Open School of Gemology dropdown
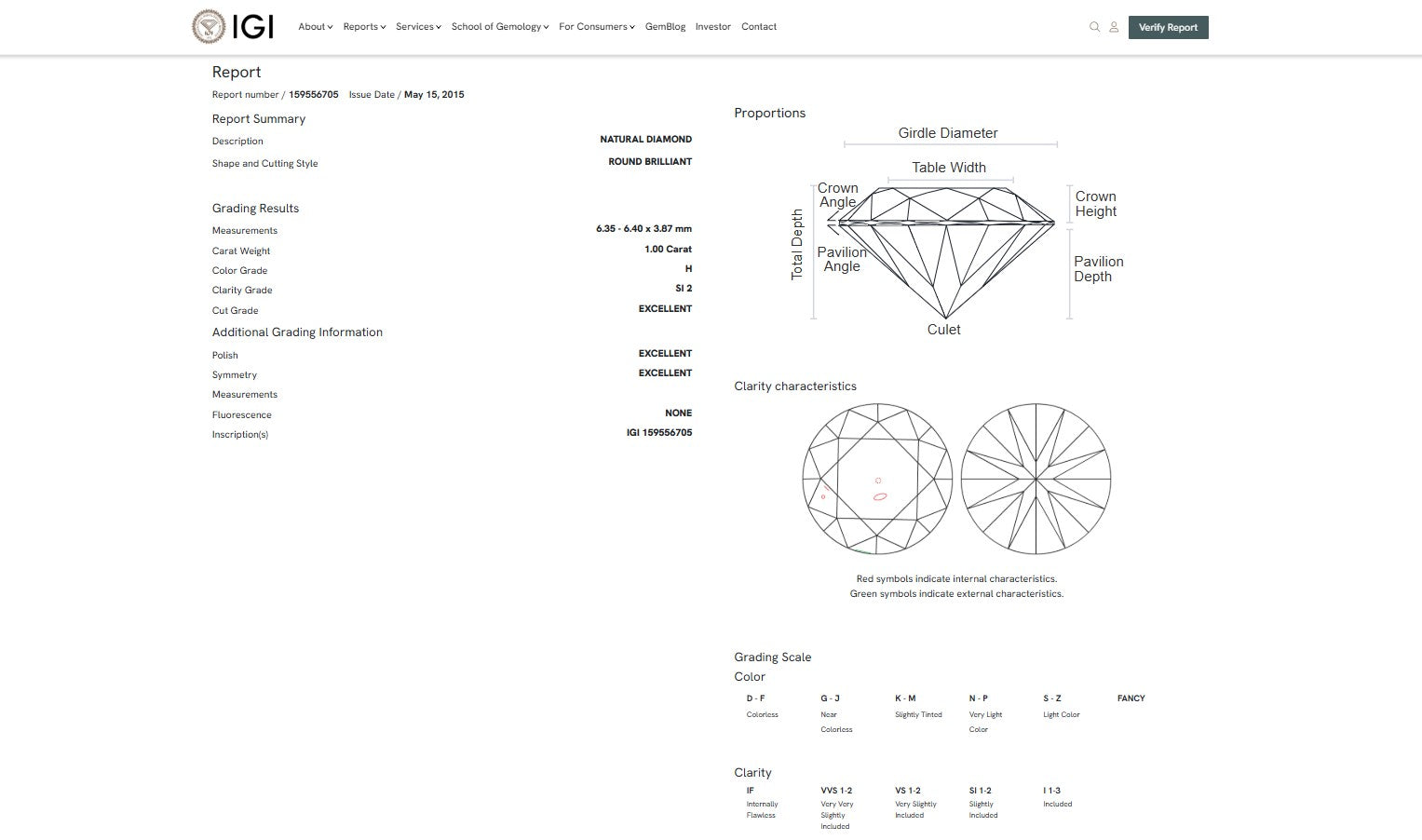 (499, 27)
